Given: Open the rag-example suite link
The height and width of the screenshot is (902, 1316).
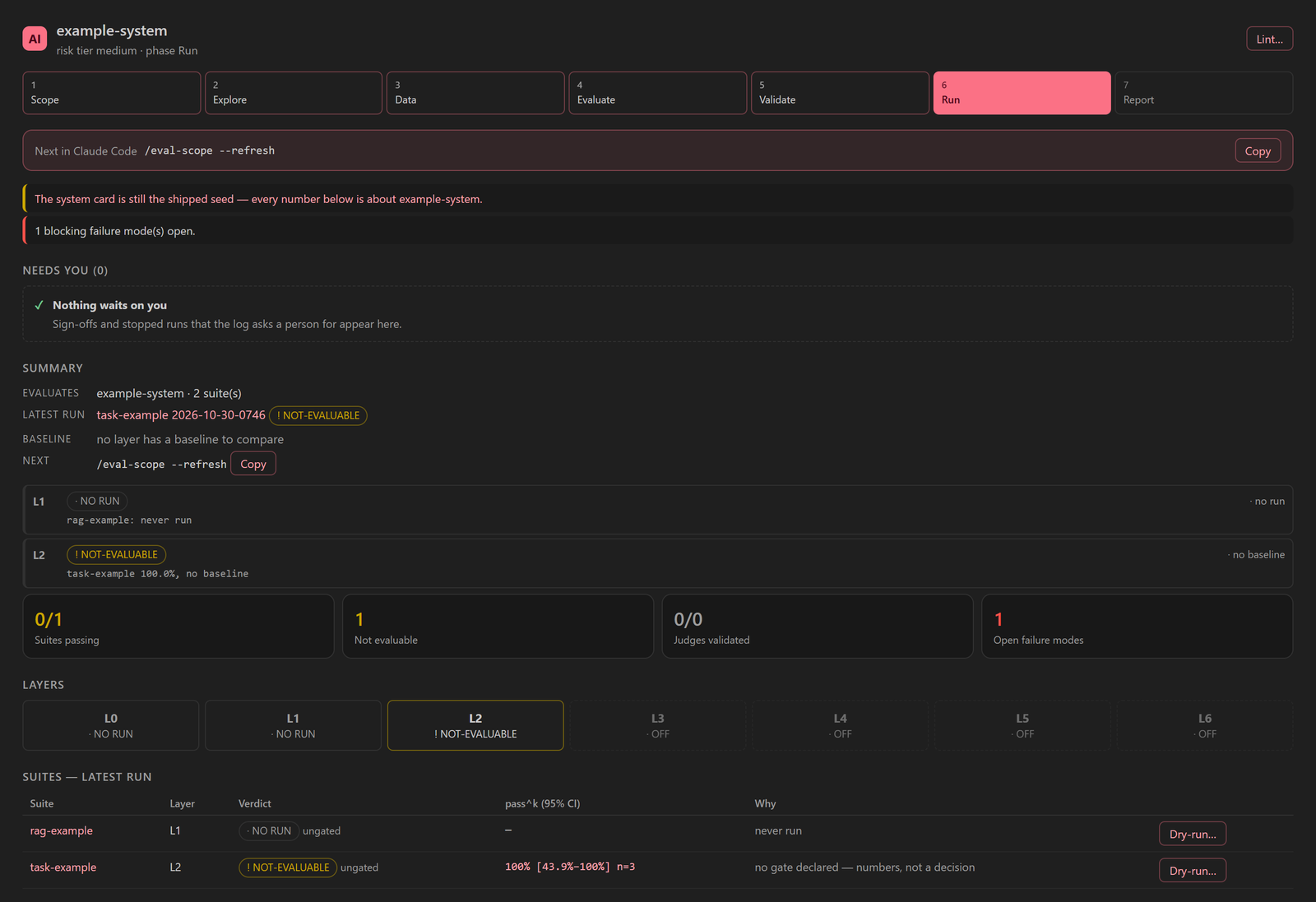Looking at the screenshot, I should [x=62, y=830].
